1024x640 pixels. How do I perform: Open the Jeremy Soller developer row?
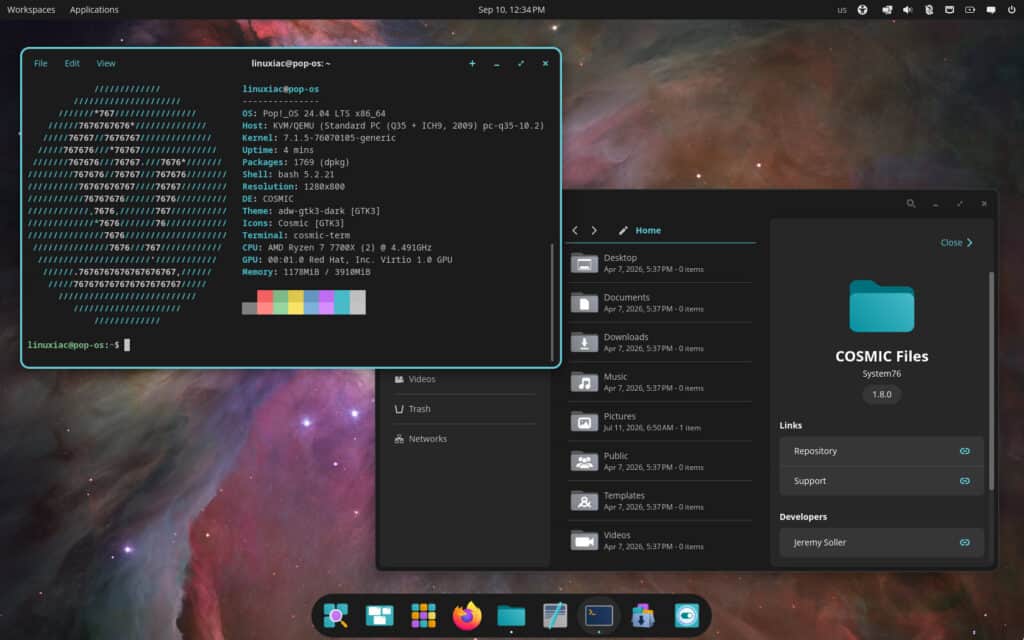tap(882, 543)
